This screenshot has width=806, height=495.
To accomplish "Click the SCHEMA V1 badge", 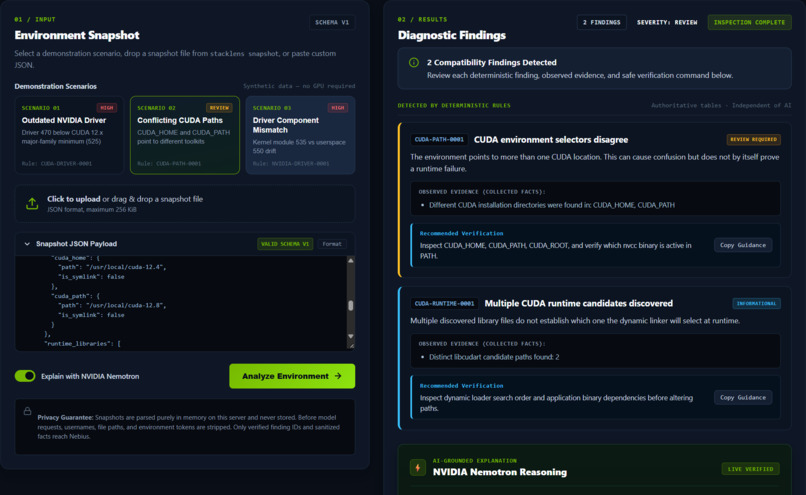I will 332,22.
